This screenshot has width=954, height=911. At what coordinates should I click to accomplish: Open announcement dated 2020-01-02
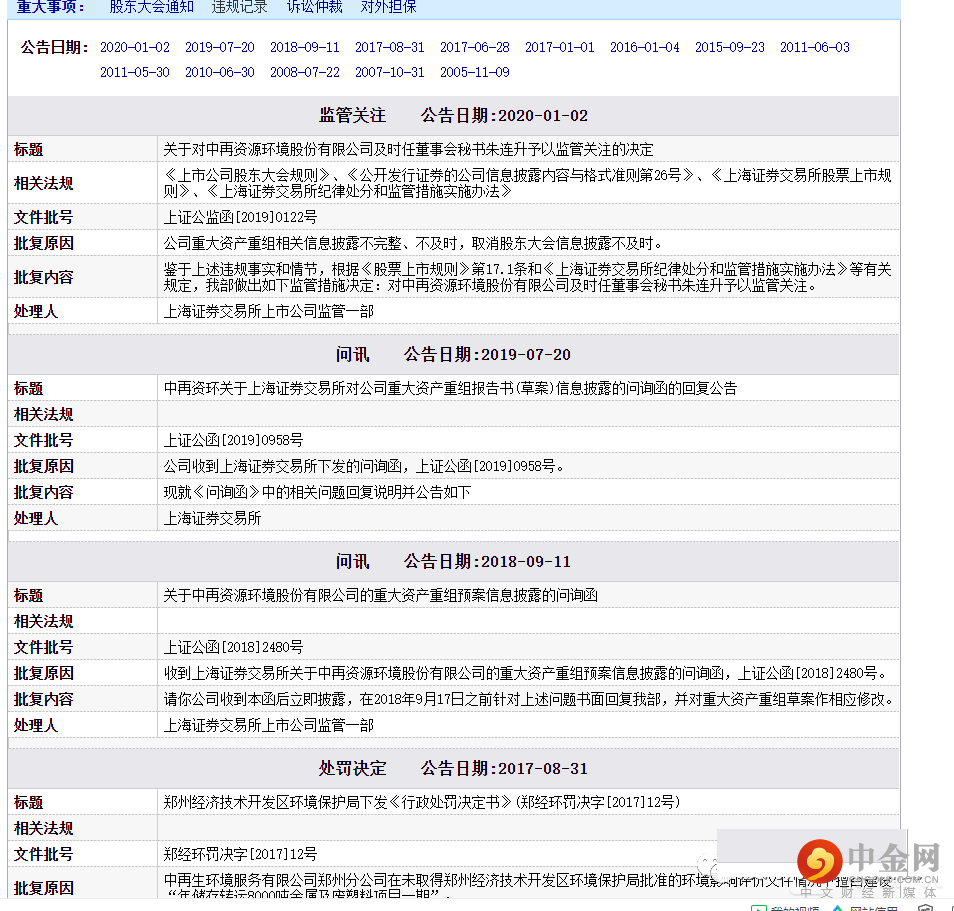click(135, 46)
